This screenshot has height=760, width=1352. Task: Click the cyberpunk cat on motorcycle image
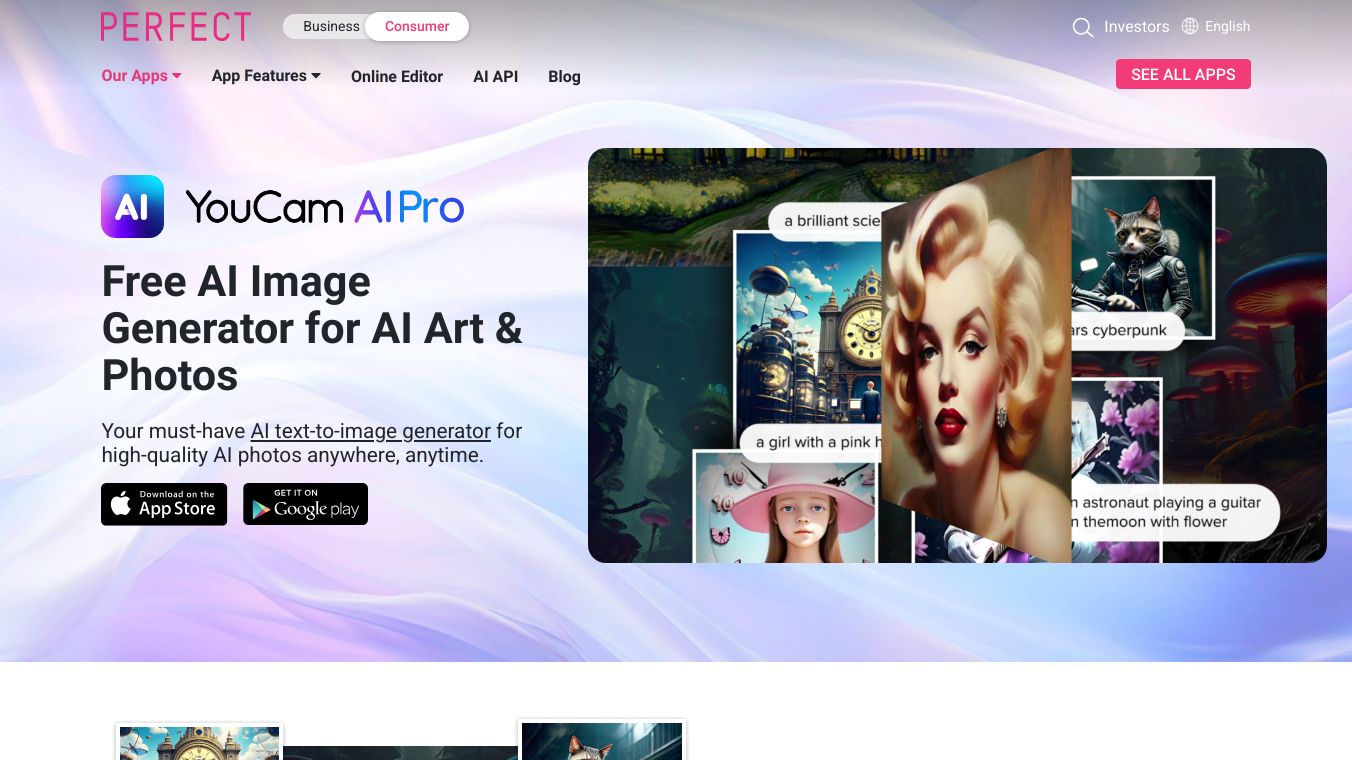1142,250
